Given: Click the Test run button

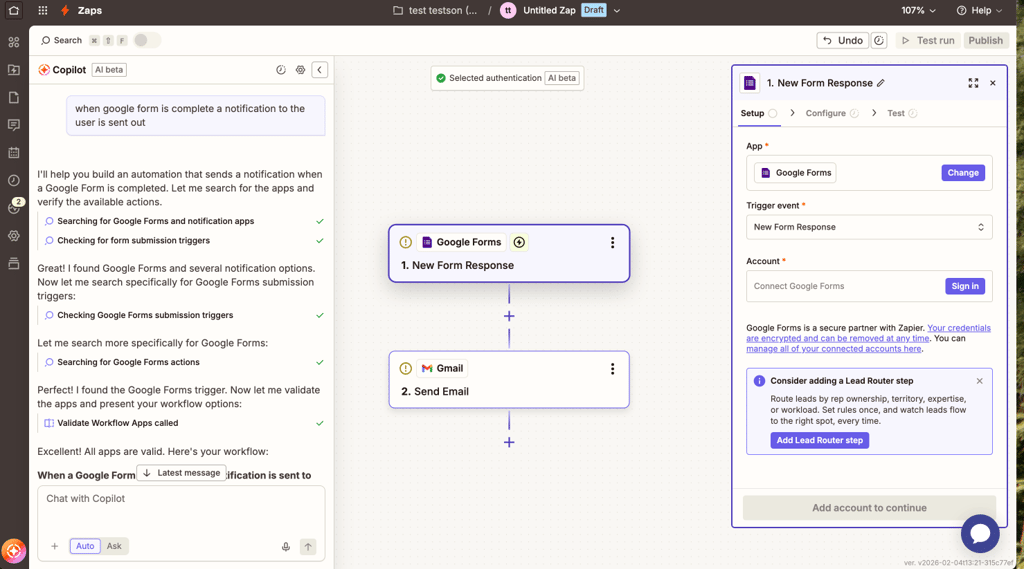Looking at the screenshot, I should click(928, 41).
